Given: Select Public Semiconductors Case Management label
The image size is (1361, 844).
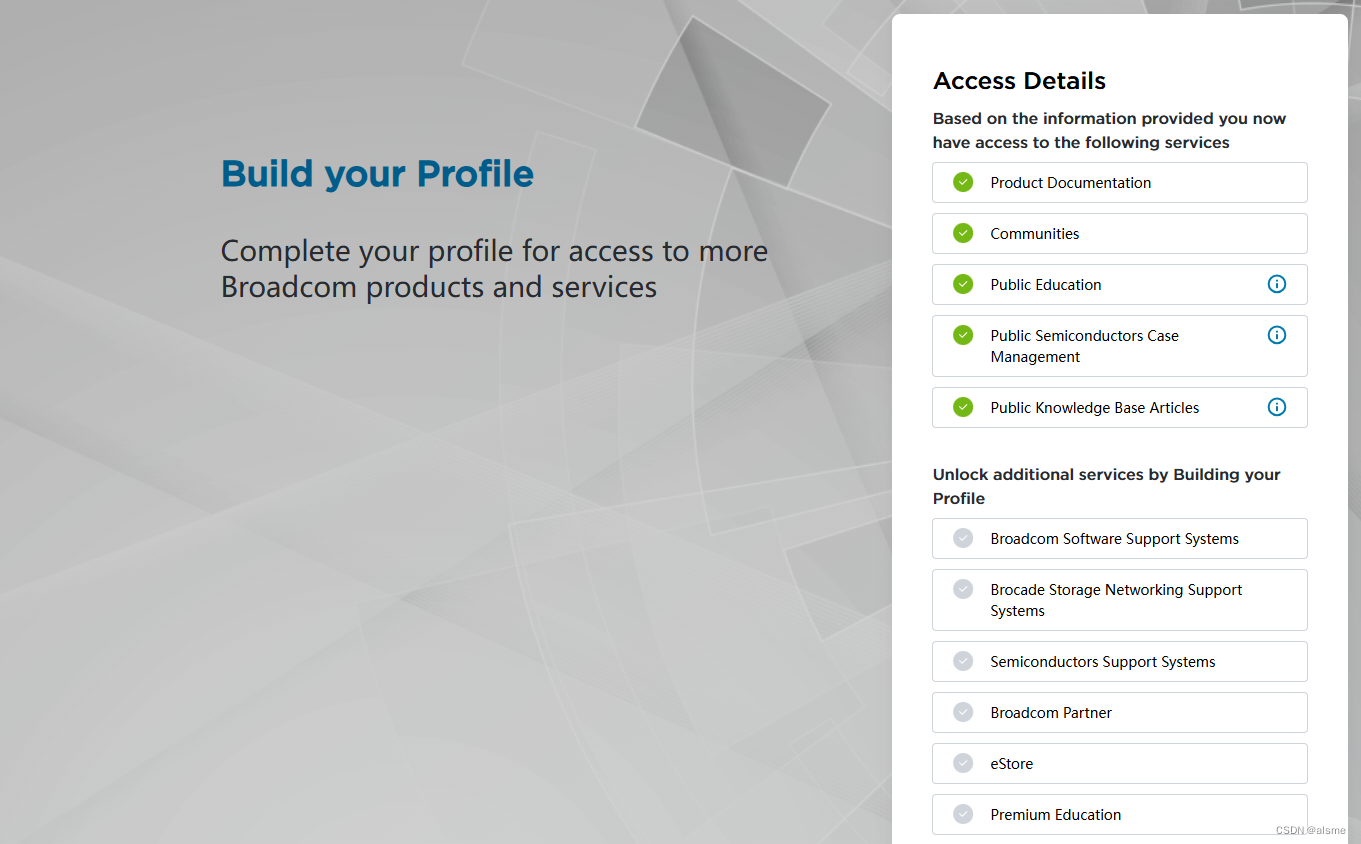Looking at the screenshot, I should tap(1085, 346).
